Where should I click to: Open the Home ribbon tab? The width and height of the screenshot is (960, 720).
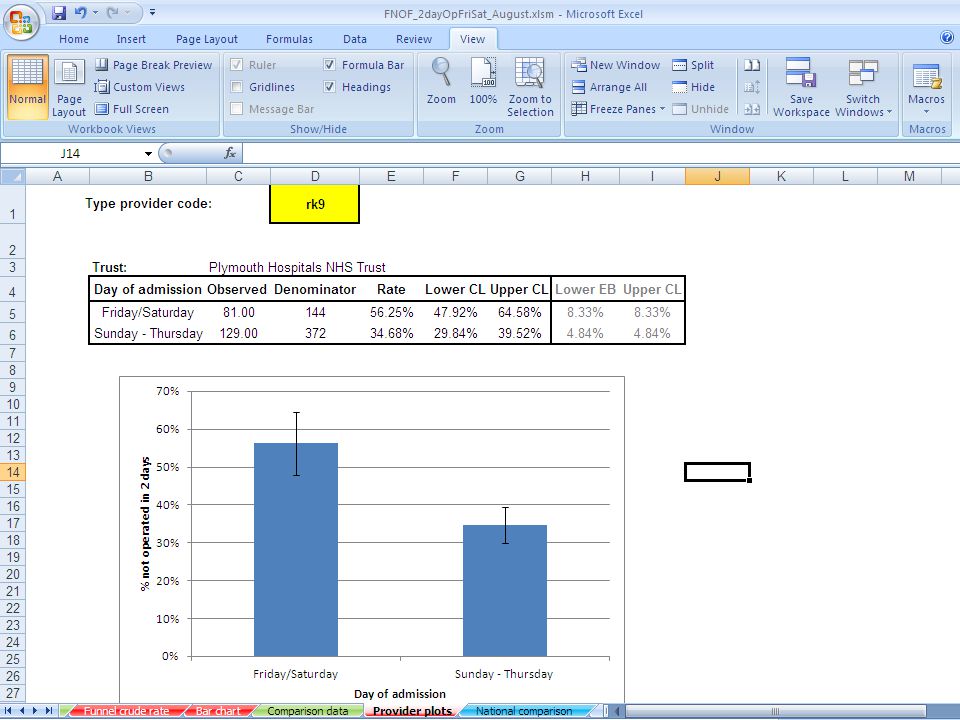(x=74, y=39)
